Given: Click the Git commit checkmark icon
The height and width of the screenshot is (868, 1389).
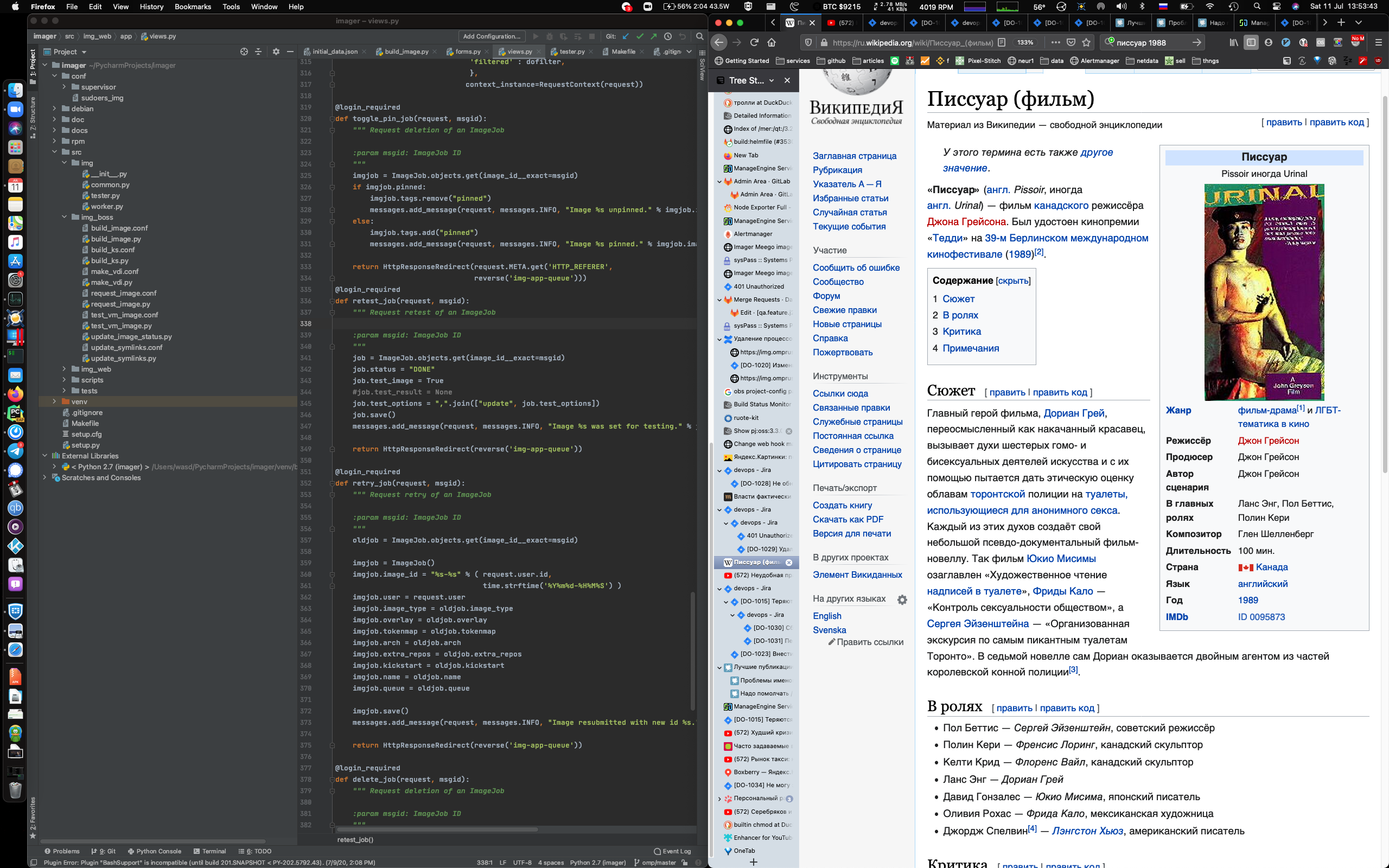Looking at the screenshot, I should pyautogui.click(x=639, y=36).
